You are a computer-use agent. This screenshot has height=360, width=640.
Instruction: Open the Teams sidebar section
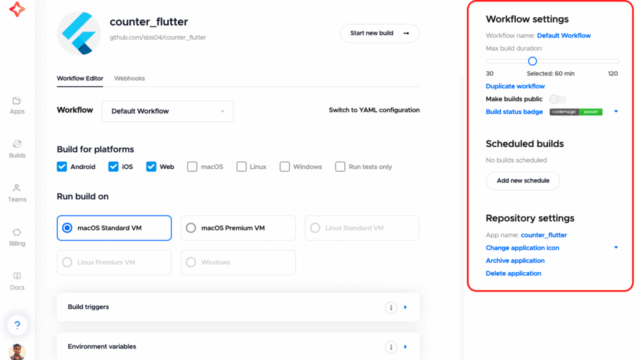pyautogui.click(x=17, y=193)
